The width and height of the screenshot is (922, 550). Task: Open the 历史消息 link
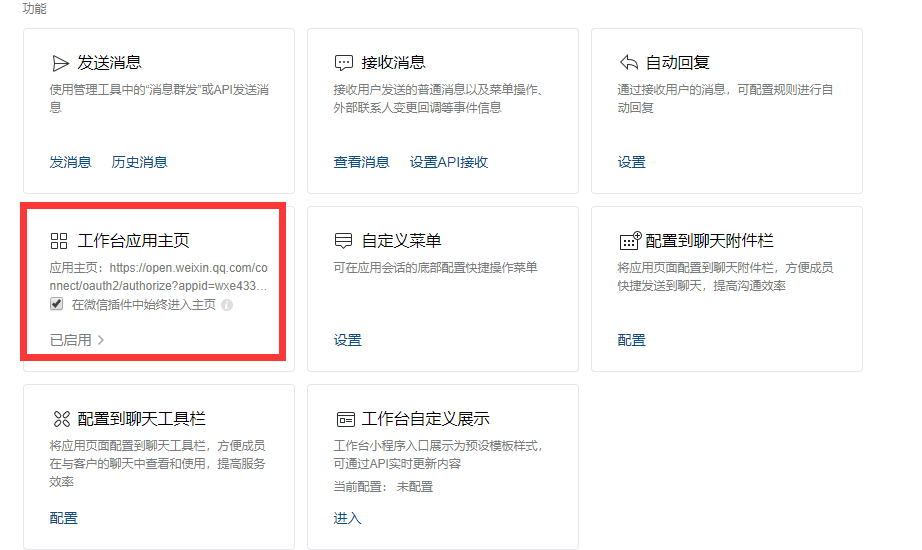pyautogui.click(x=139, y=162)
